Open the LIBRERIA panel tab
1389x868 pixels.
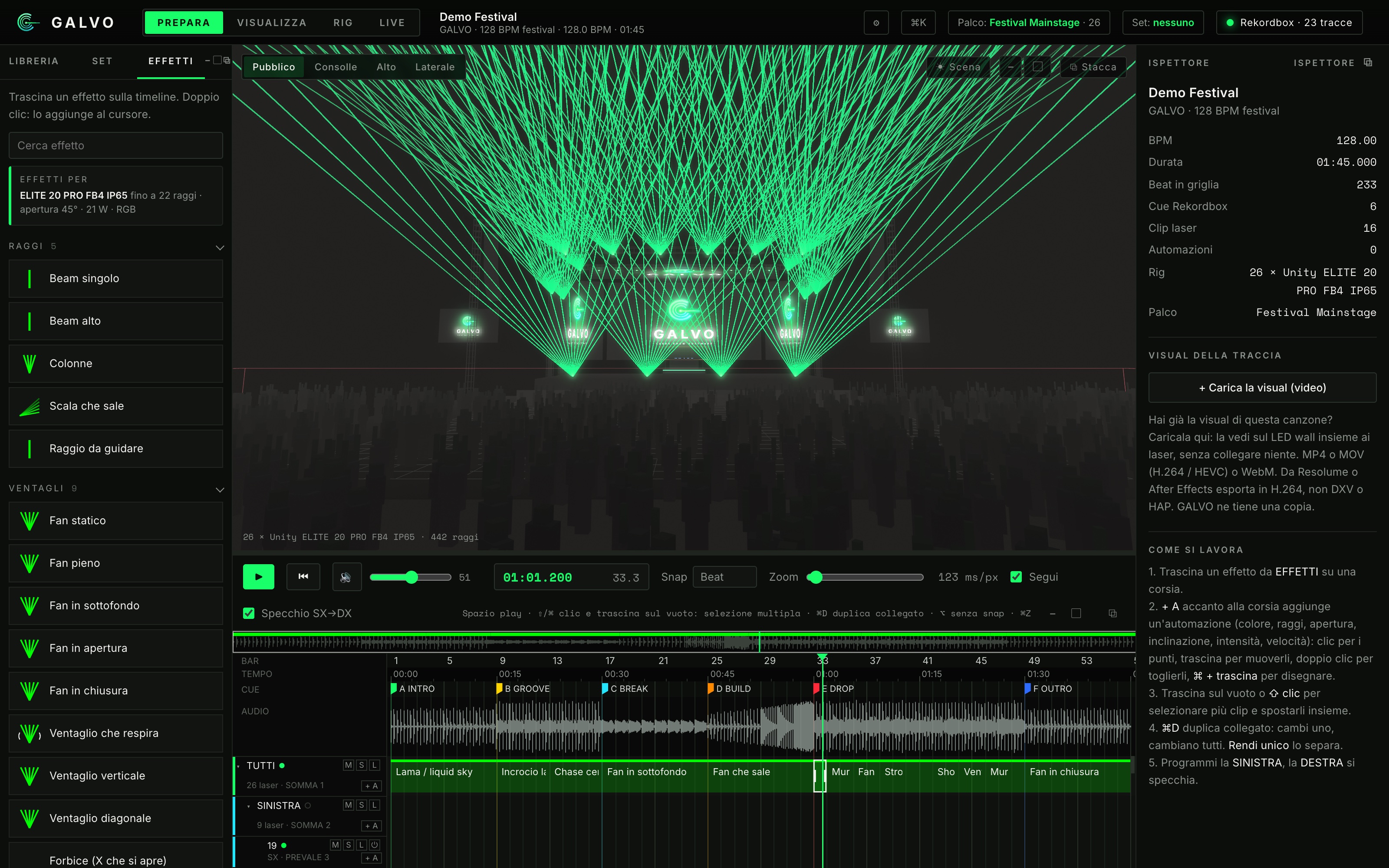pos(34,62)
